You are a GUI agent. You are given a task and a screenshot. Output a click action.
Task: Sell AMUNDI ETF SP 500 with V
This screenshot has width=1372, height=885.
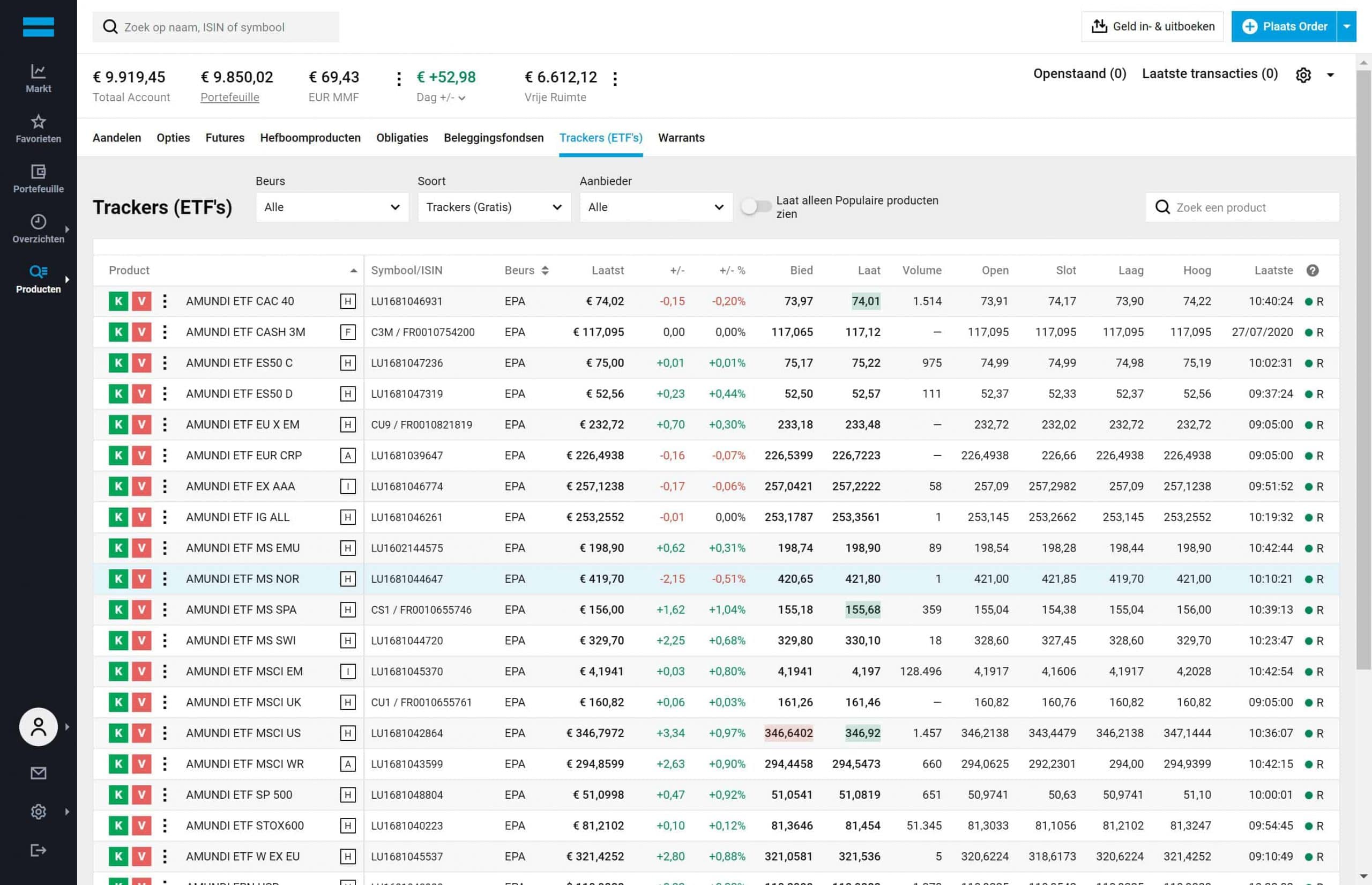[x=141, y=795]
